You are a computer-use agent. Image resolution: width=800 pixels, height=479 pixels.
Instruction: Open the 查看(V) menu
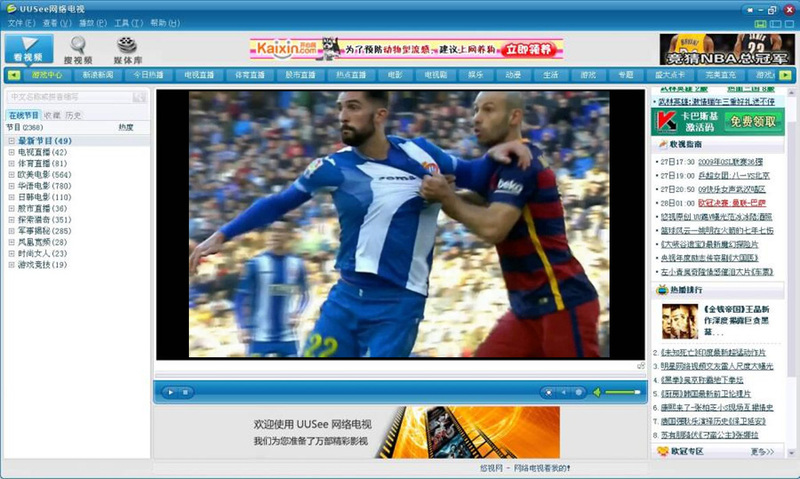pyautogui.click(x=57, y=23)
